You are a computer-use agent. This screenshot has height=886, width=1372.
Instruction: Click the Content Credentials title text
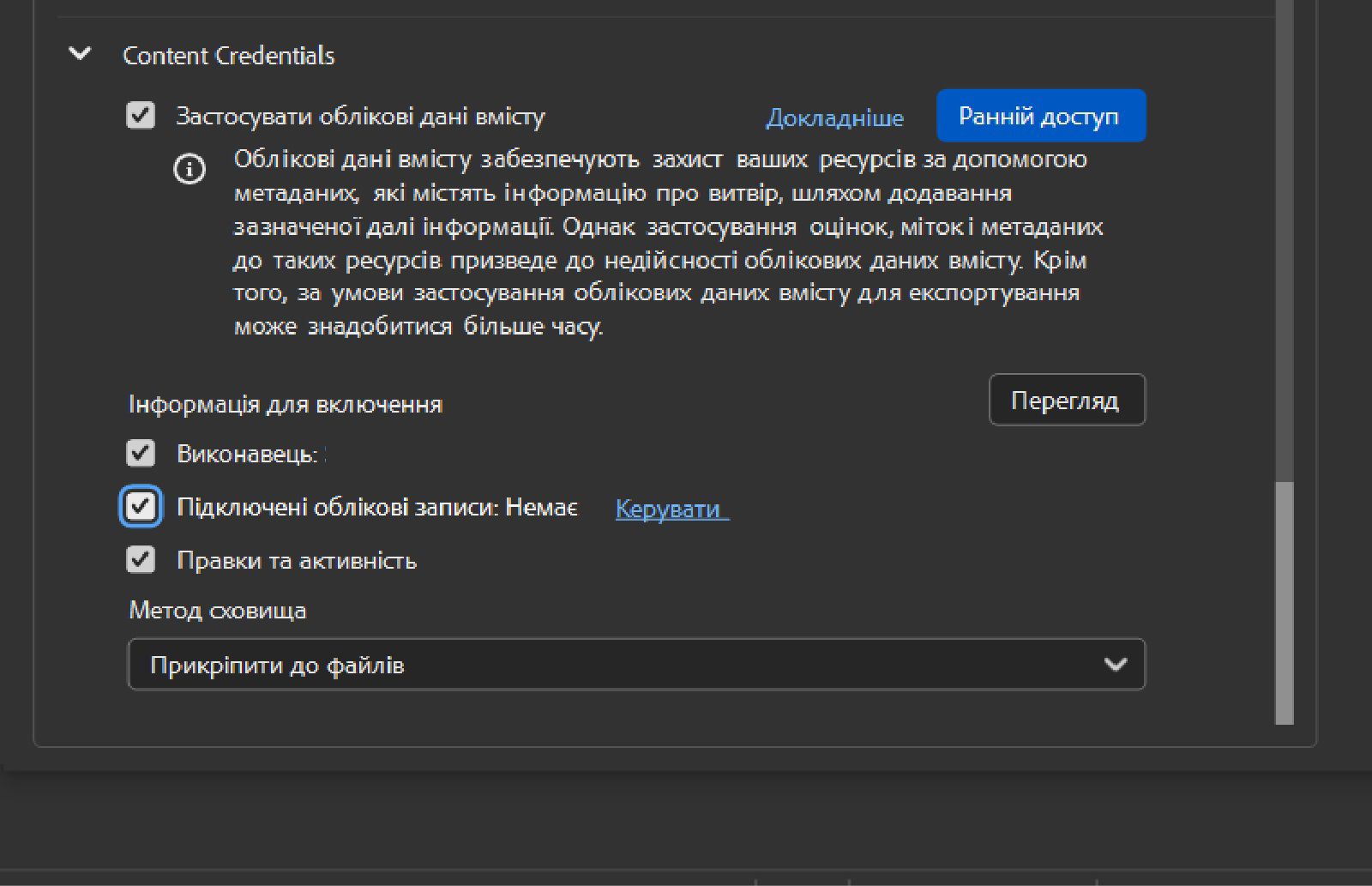229,56
